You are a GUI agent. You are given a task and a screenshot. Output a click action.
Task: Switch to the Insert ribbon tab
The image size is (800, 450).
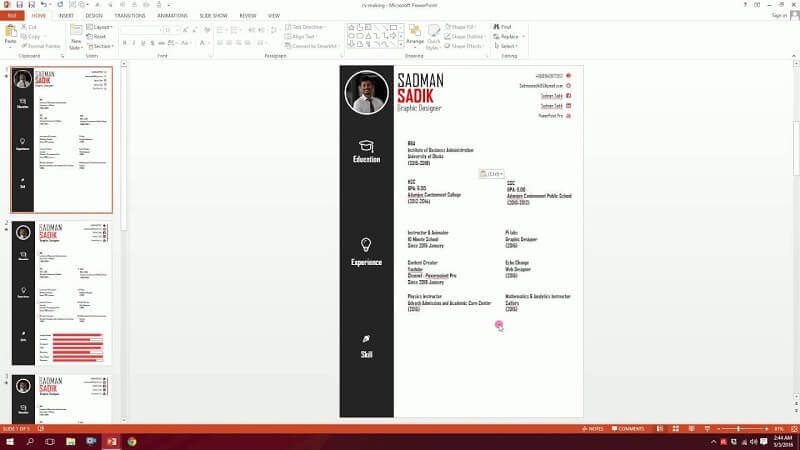66,16
